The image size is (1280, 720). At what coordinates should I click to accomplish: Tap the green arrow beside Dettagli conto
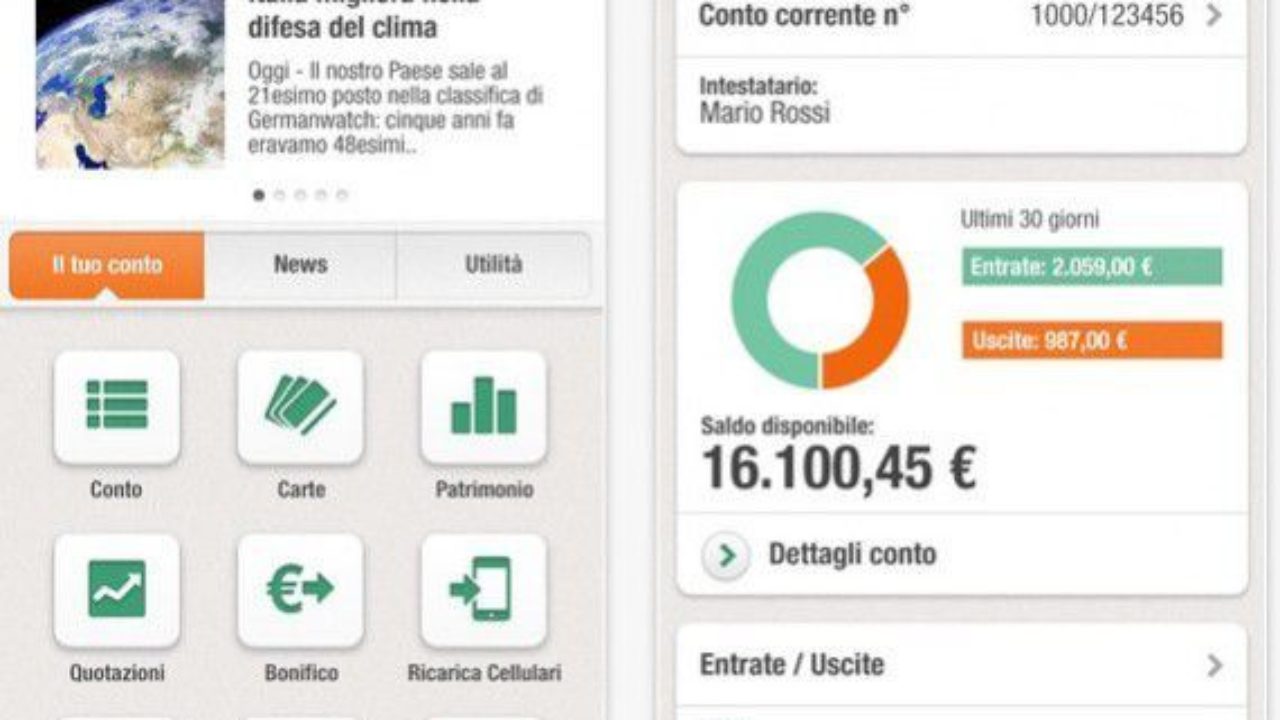click(726, 555)
